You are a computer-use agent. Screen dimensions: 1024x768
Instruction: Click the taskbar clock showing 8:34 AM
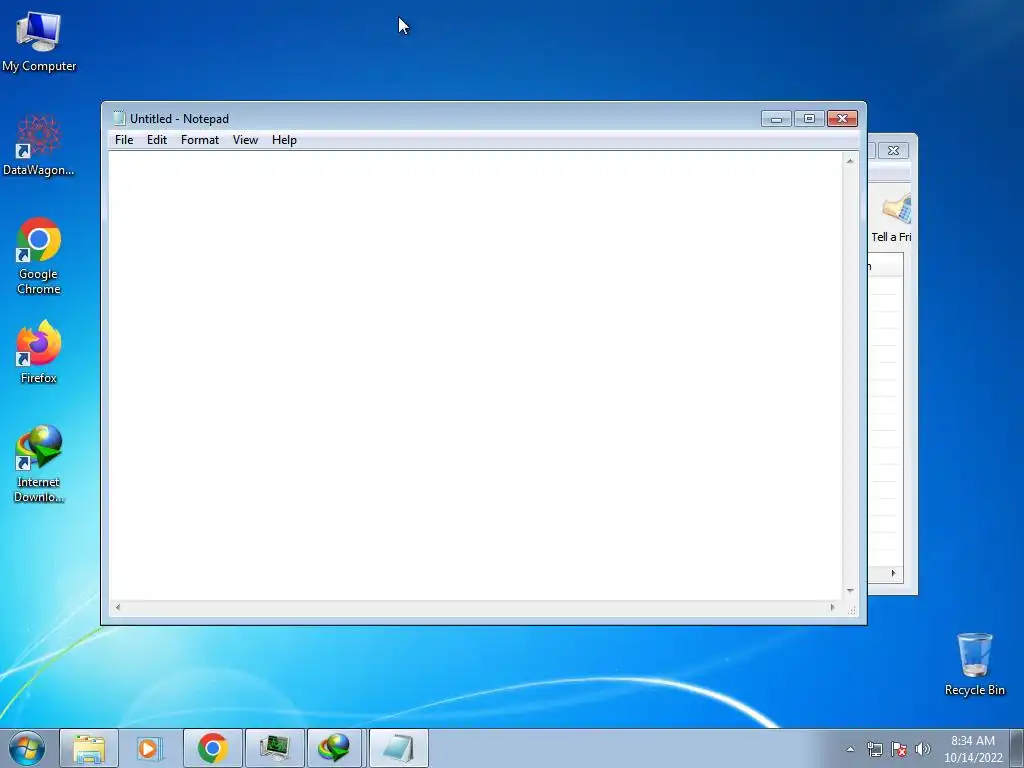[x=973, y=749]
